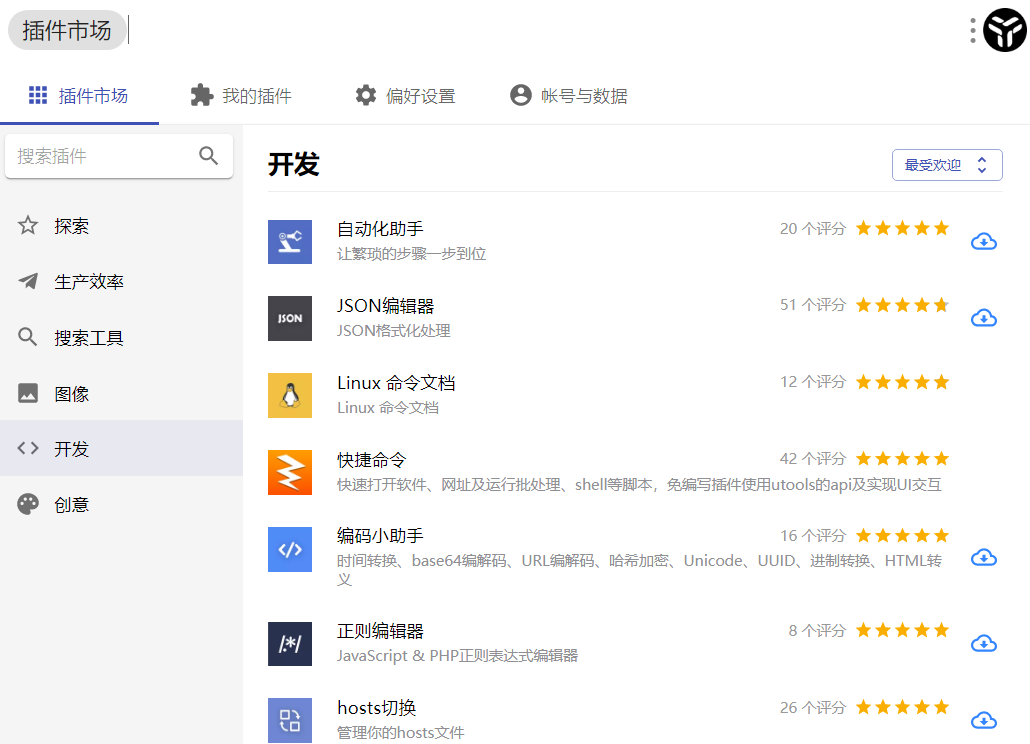
Task: Click the Linux penguin plugin icon
Action: (x=290, y=395)
